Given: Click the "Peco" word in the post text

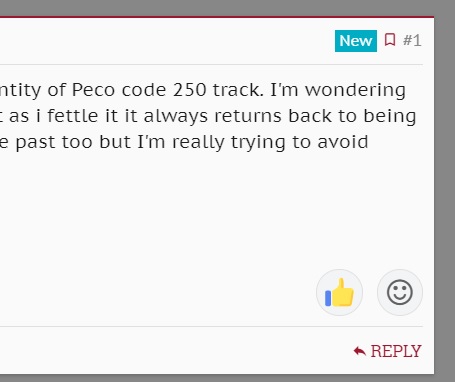Looking at the screenshot, I should click(x=93, y=90).
